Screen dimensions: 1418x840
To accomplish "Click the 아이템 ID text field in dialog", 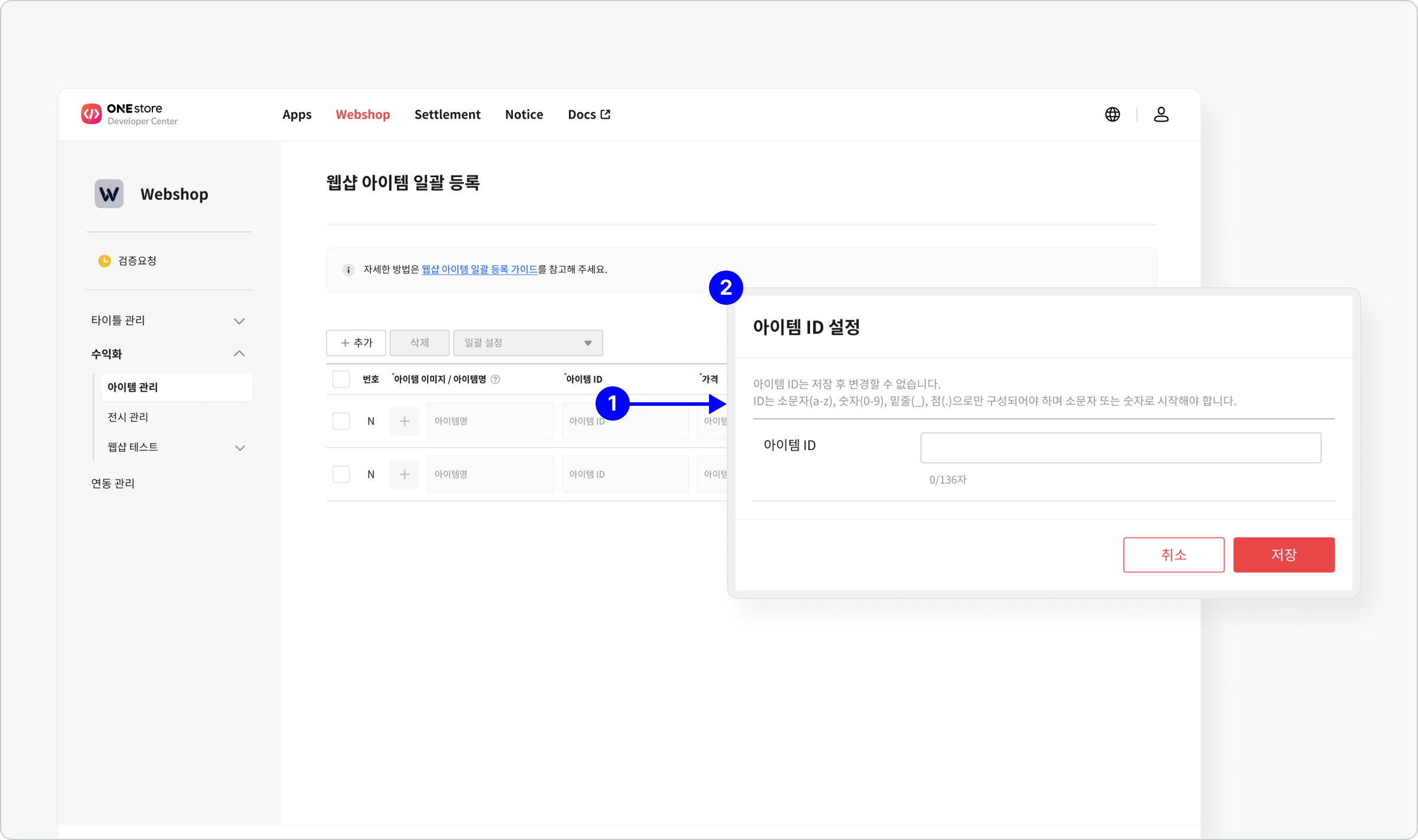I will (x=1120, y=448).
